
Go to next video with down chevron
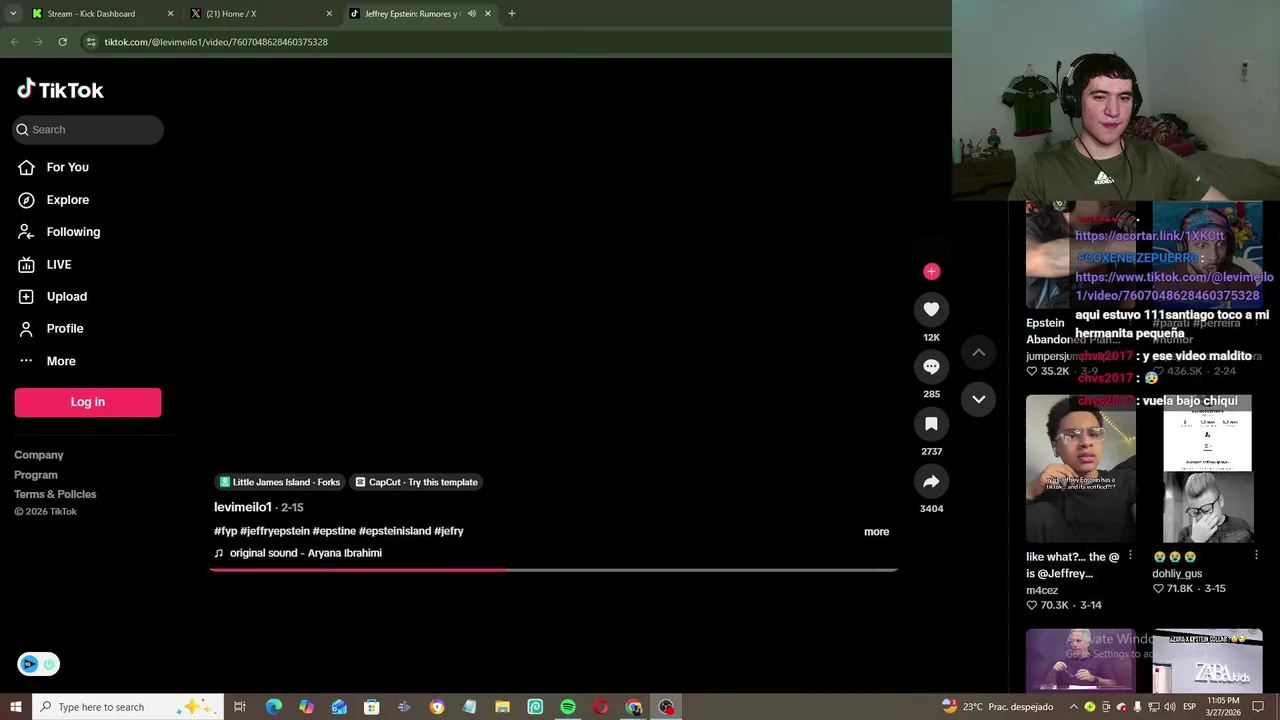(x=979, y=399)
